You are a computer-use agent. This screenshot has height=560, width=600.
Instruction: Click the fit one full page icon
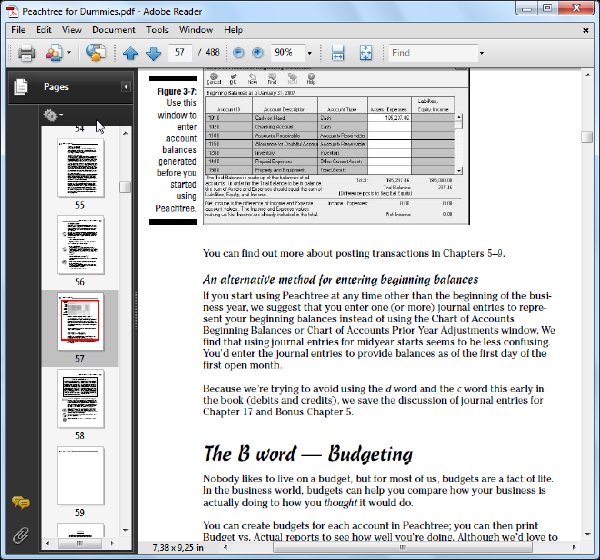click(x=366, y=53)
